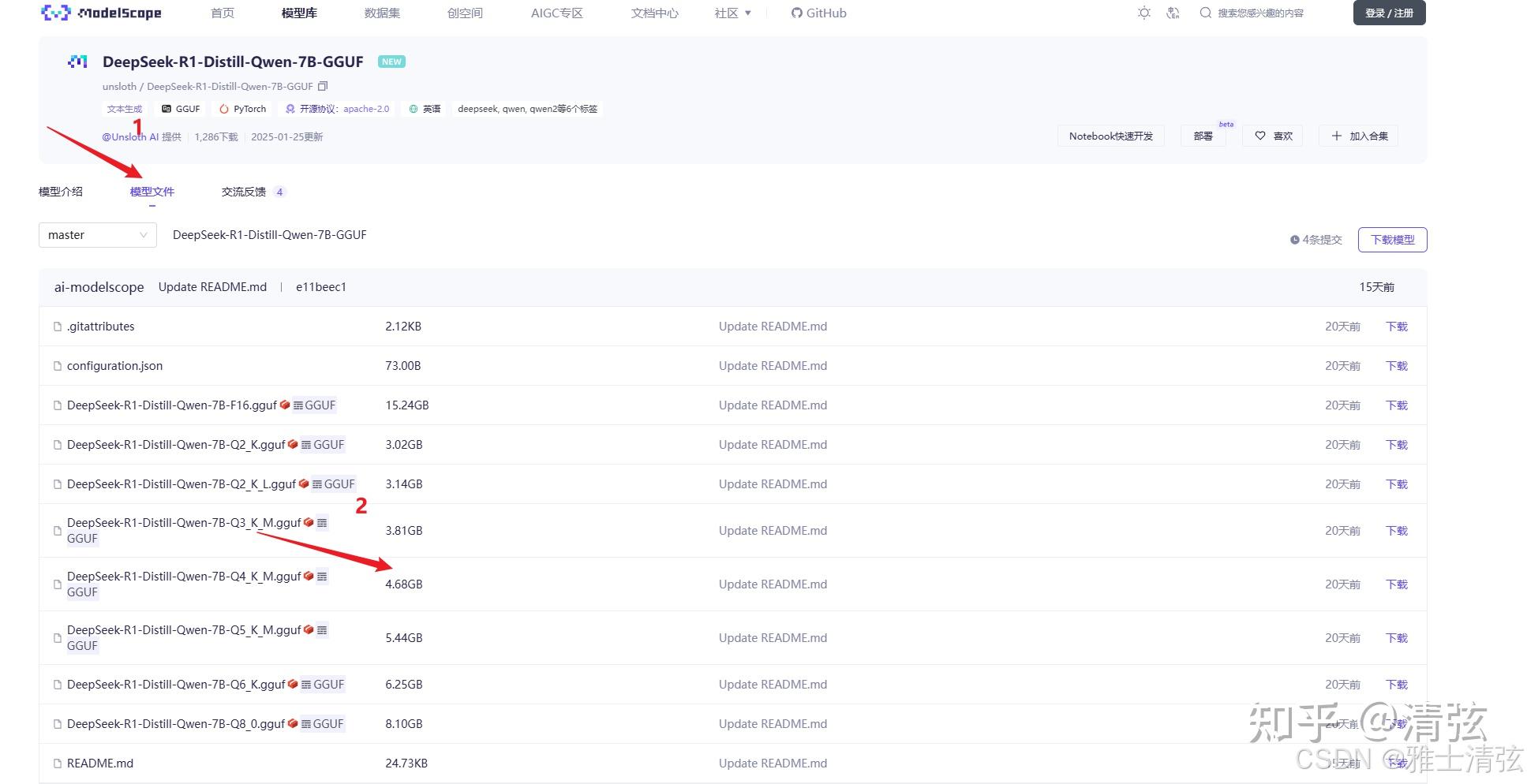The height and width of the screenshot is (784, 1527).
Task: Open the master branch dropdown
Action: coord(98,235)
